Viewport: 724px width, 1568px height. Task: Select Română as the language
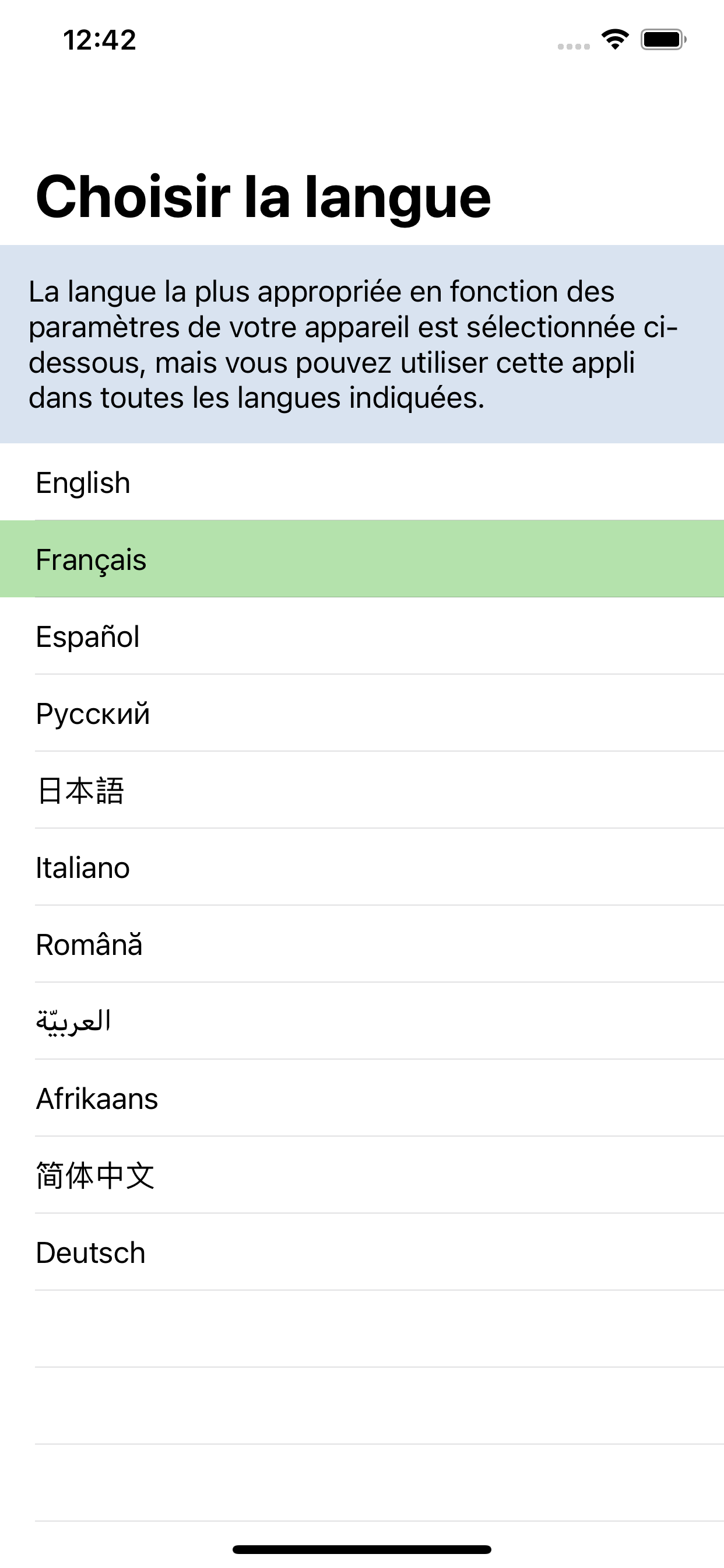point(362,944)
